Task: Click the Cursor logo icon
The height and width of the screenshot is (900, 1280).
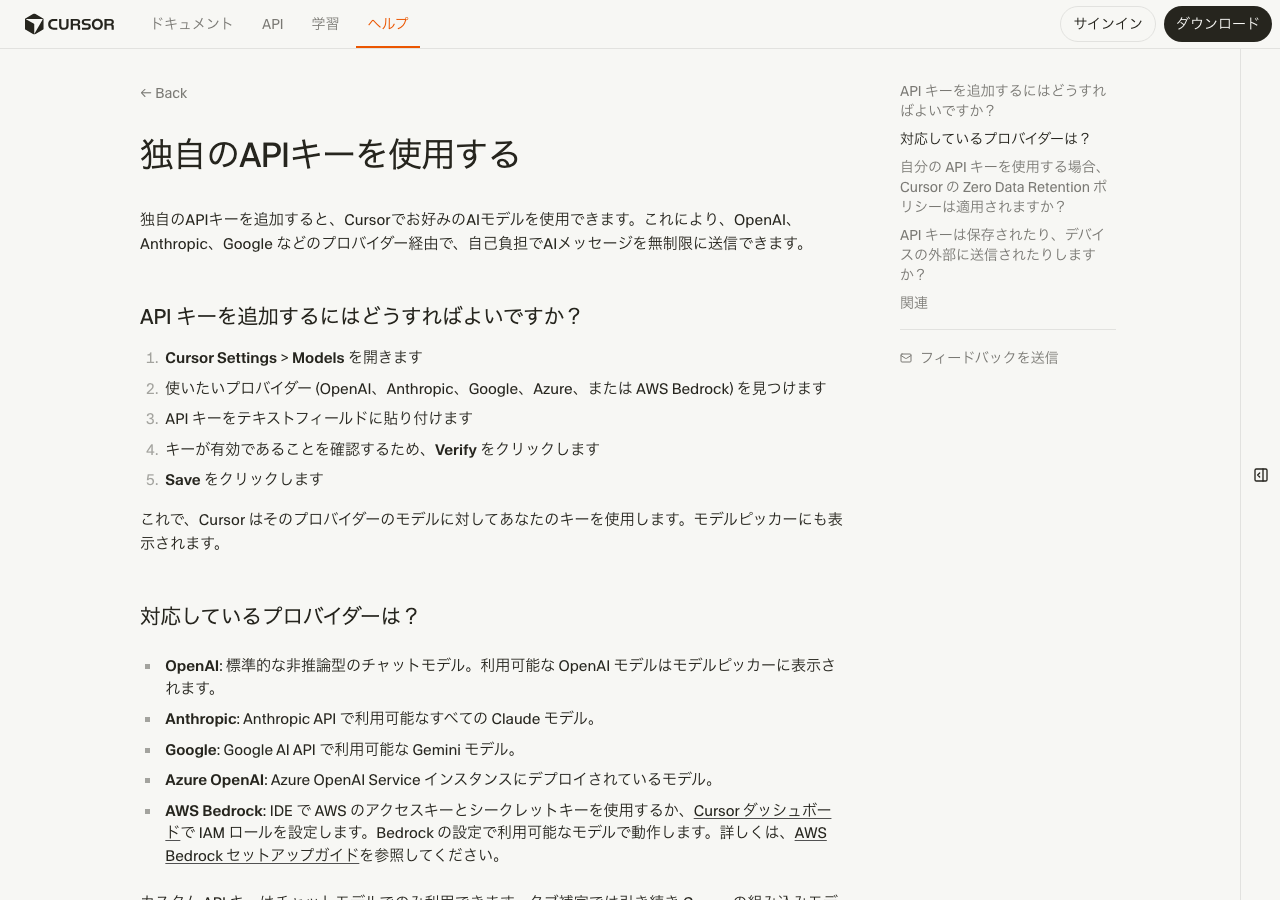Action: (x=34, y=24)
